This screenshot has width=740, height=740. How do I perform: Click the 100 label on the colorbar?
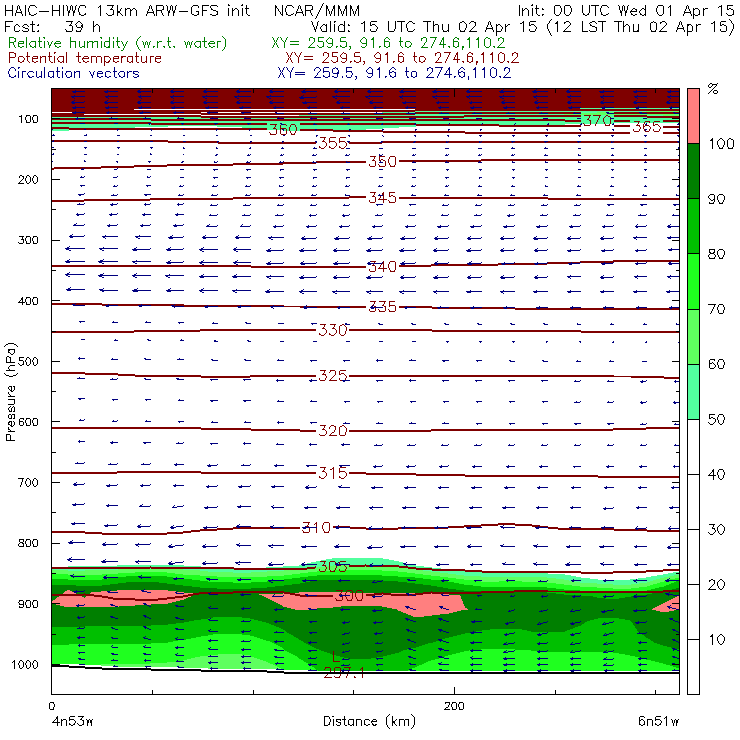[721, 144]
